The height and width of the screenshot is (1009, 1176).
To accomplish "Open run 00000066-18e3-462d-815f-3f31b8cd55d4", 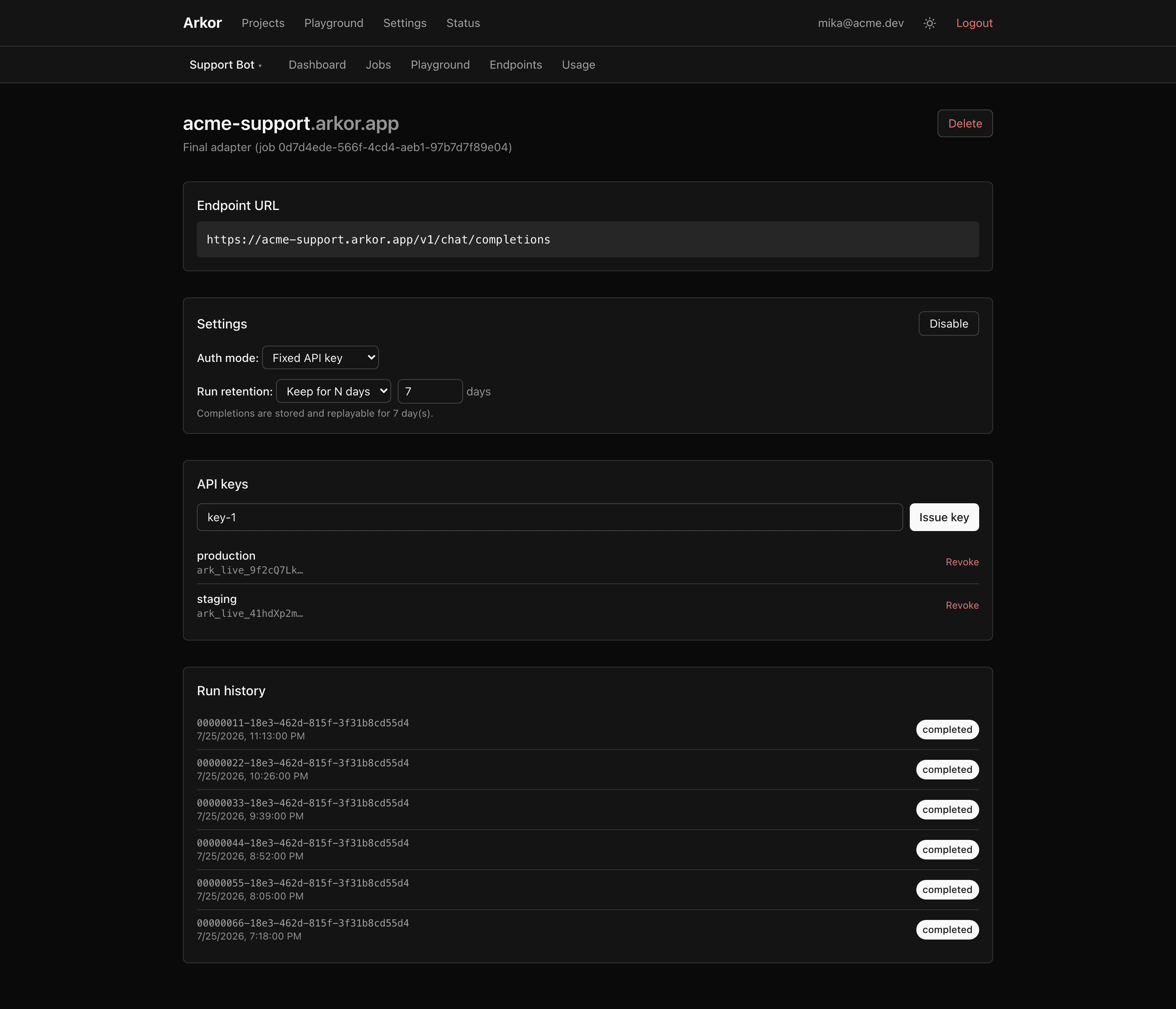I will pyautogui.click(x=588, y=929).
